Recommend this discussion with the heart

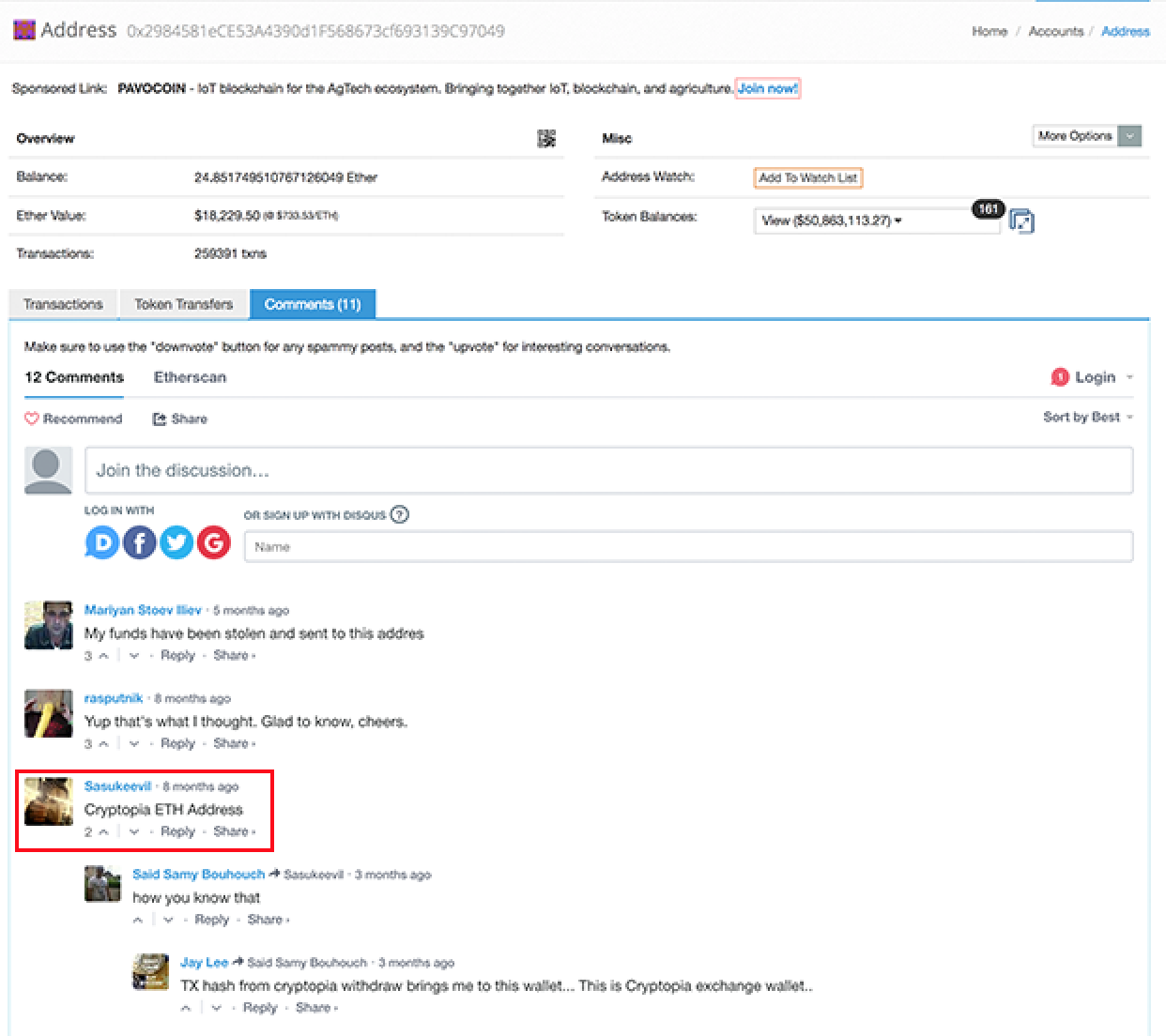tap(73, 419)
